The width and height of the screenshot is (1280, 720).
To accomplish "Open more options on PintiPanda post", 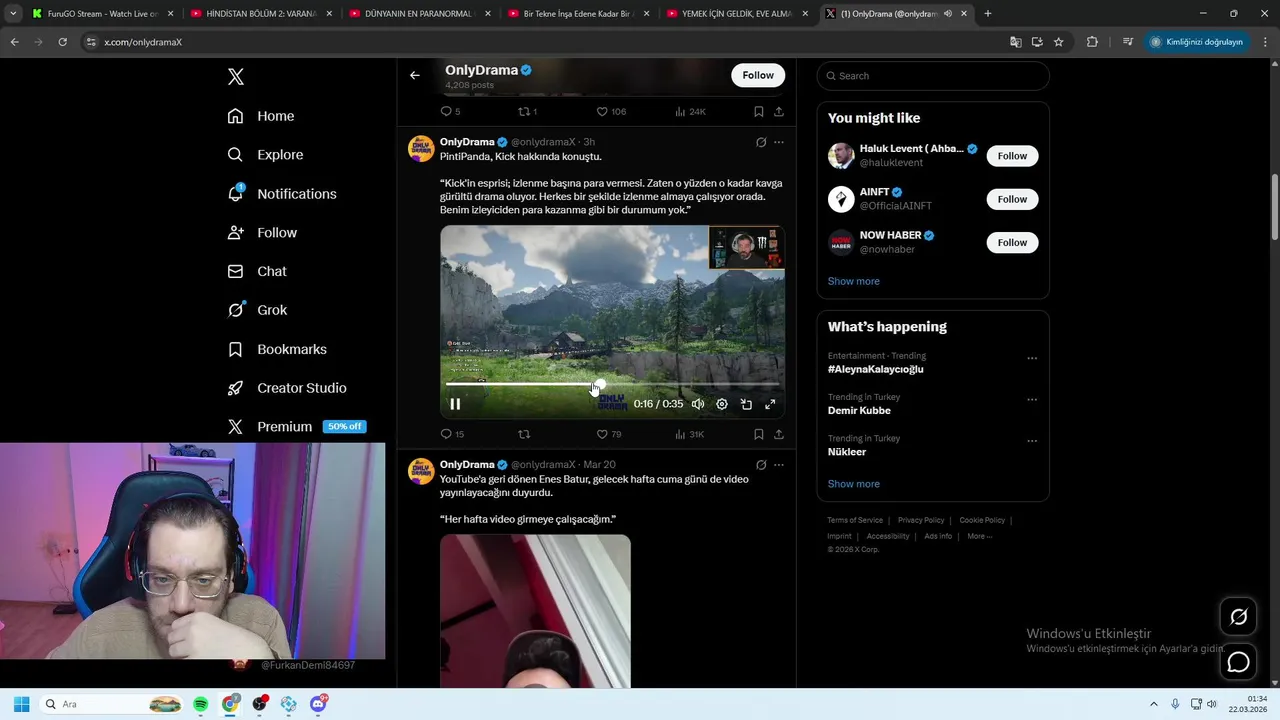I will tap(779, 142).
